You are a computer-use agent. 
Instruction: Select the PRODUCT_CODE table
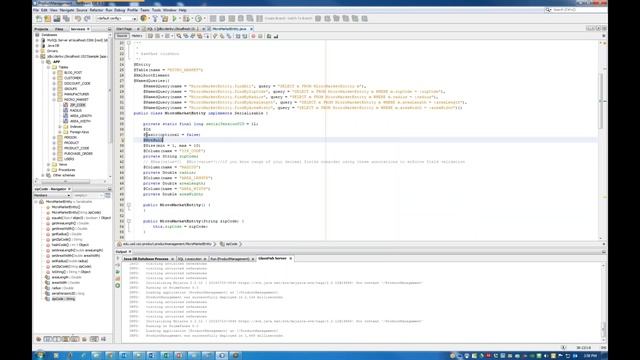click(x=76, y=148)
